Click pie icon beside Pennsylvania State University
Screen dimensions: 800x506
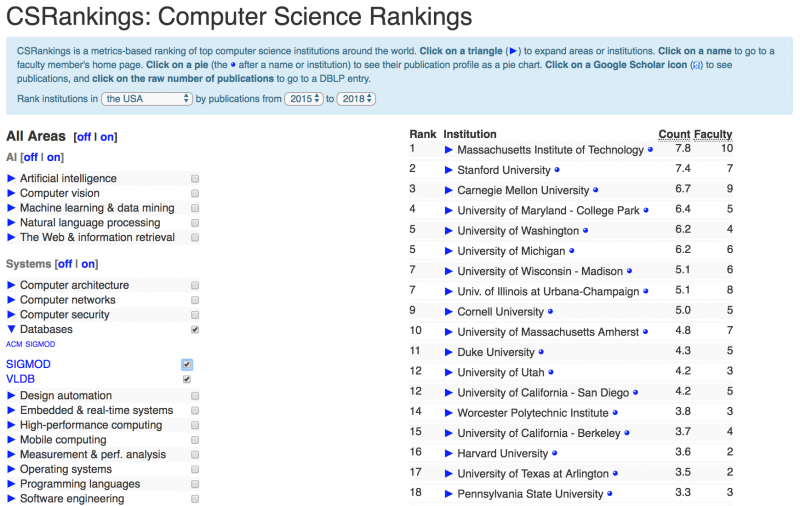[x=609, y=494]
